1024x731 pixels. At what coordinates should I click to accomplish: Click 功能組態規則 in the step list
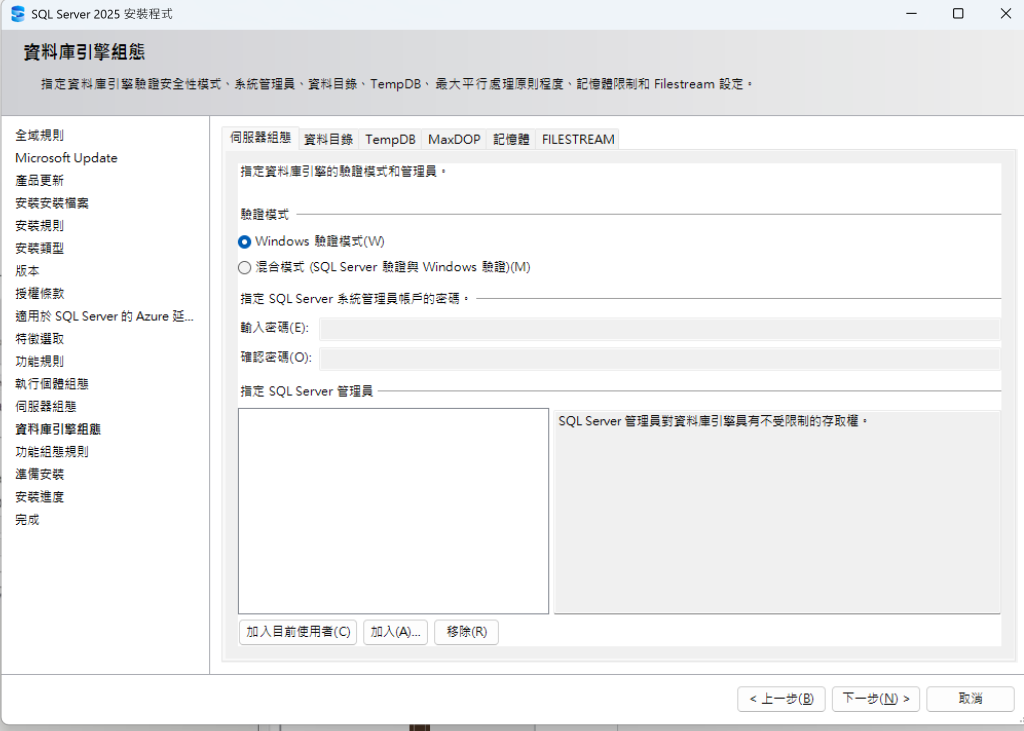(x=52, y=451)
